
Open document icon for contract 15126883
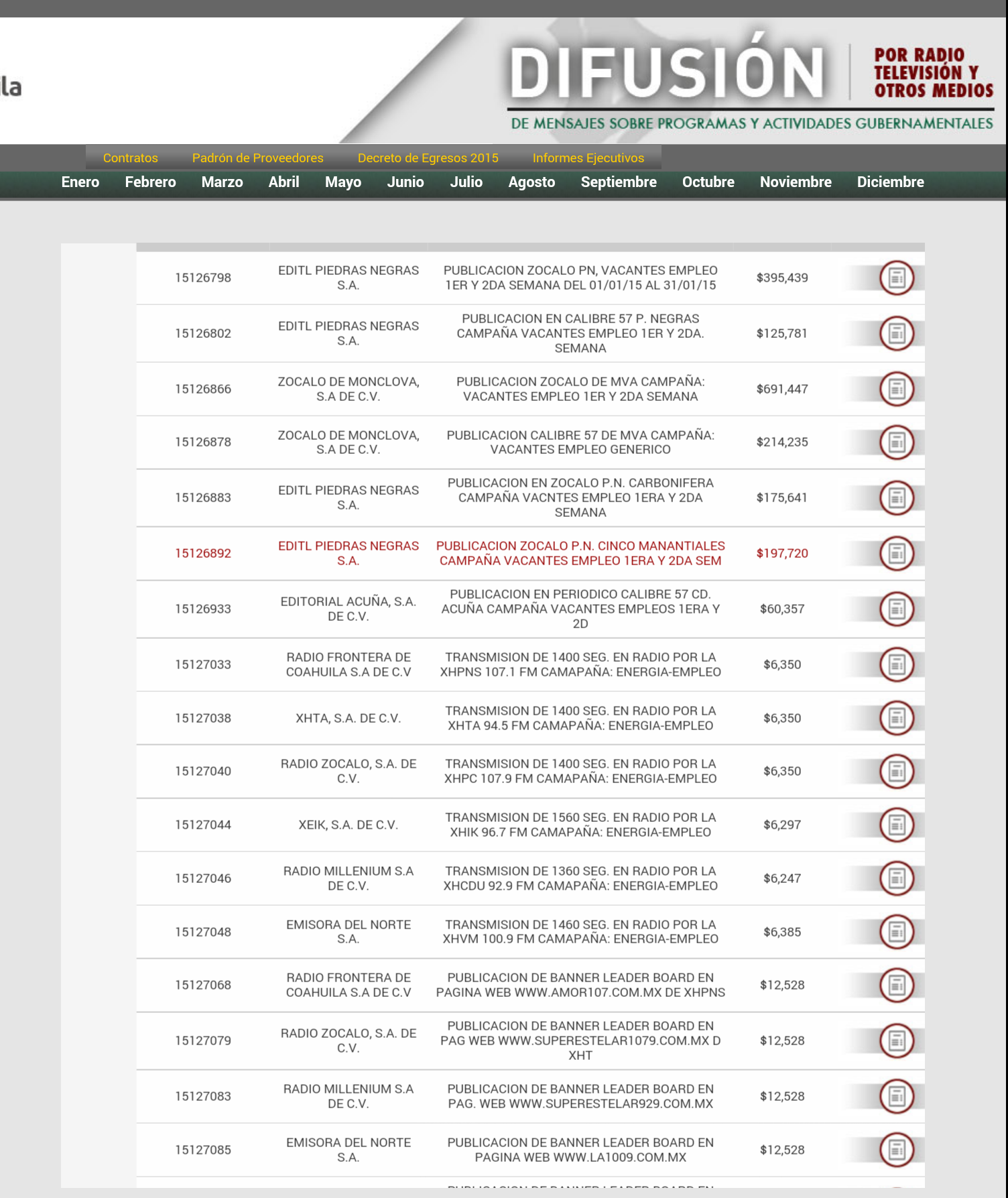coord(897,497)
